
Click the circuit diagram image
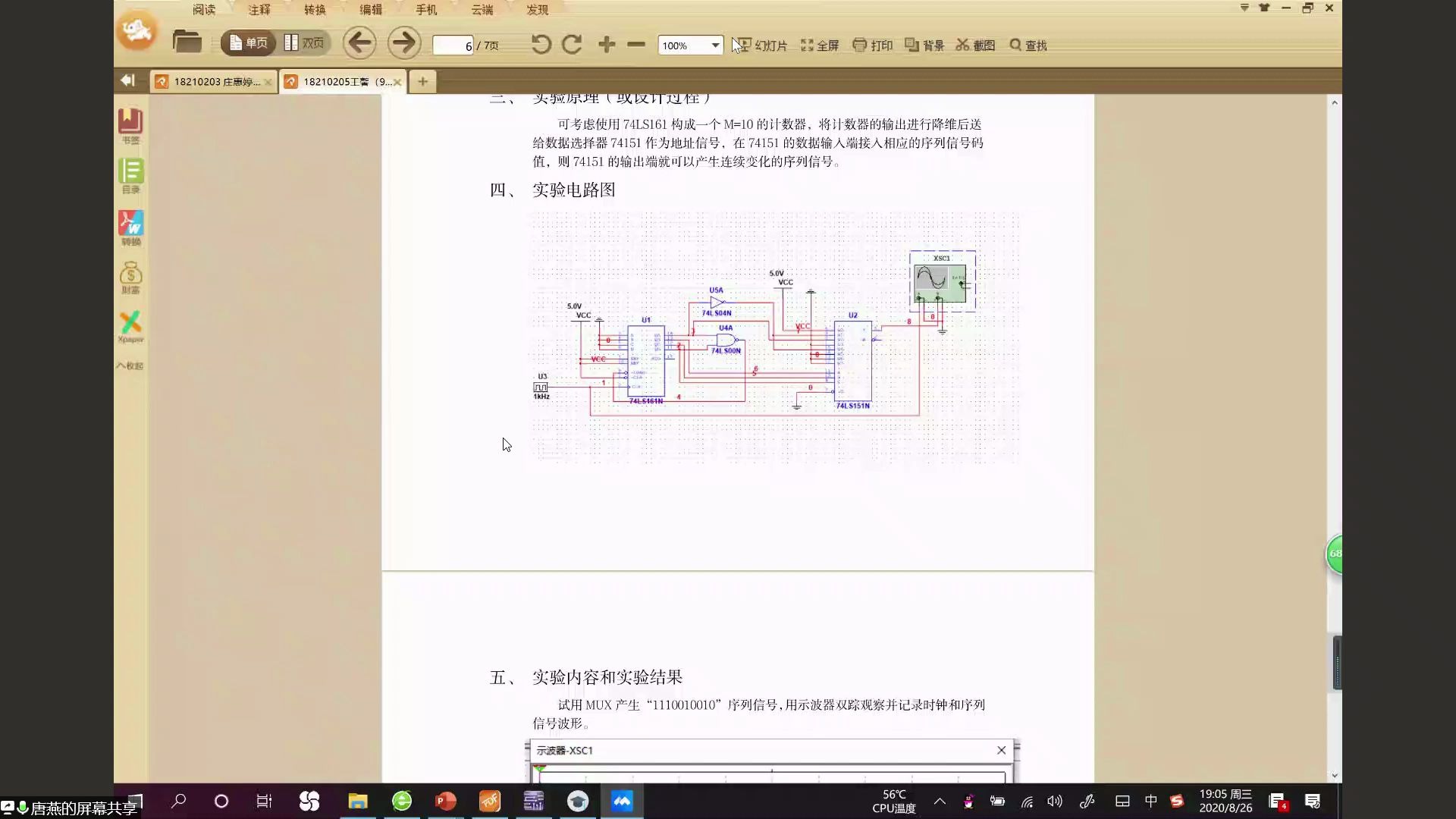[775, 337]
